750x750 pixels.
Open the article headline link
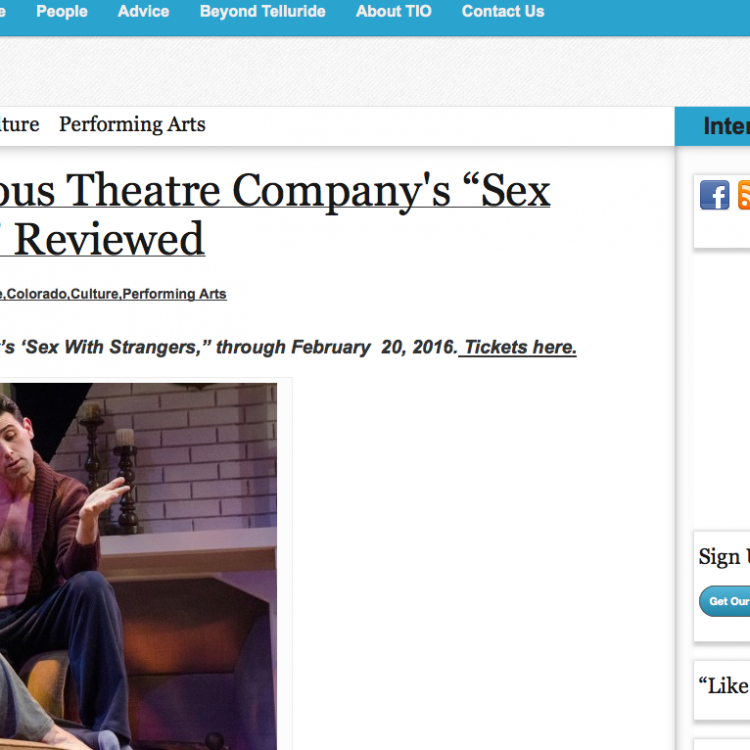(275, 214)
